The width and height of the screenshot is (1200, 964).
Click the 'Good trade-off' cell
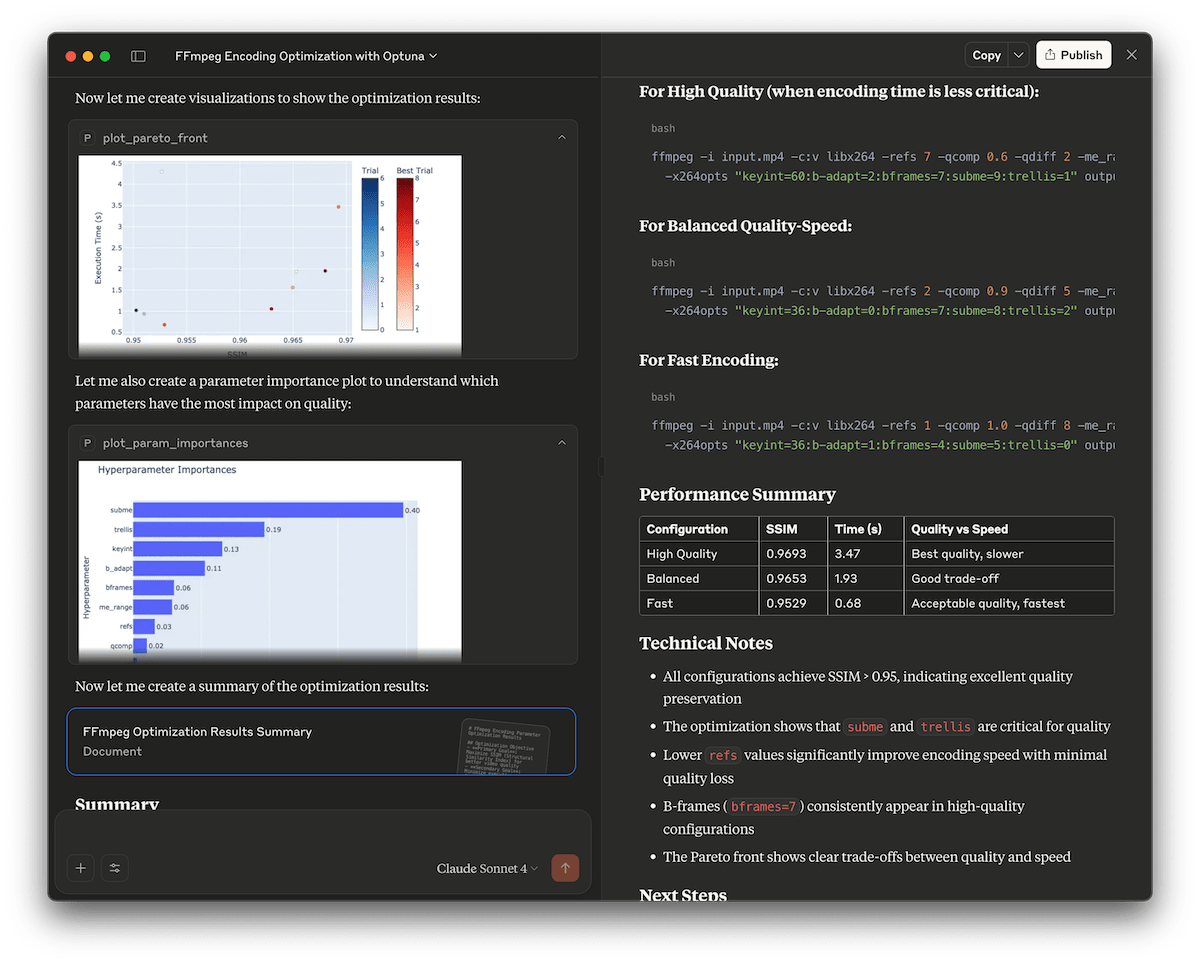[1009, 578]
